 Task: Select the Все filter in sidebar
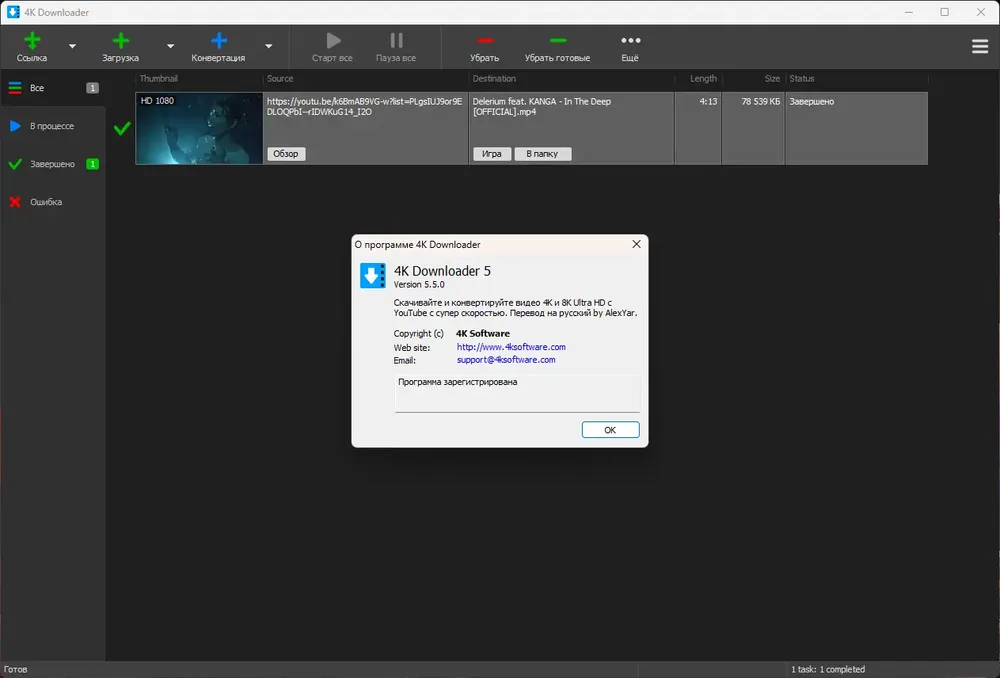(x=53, y=88)
